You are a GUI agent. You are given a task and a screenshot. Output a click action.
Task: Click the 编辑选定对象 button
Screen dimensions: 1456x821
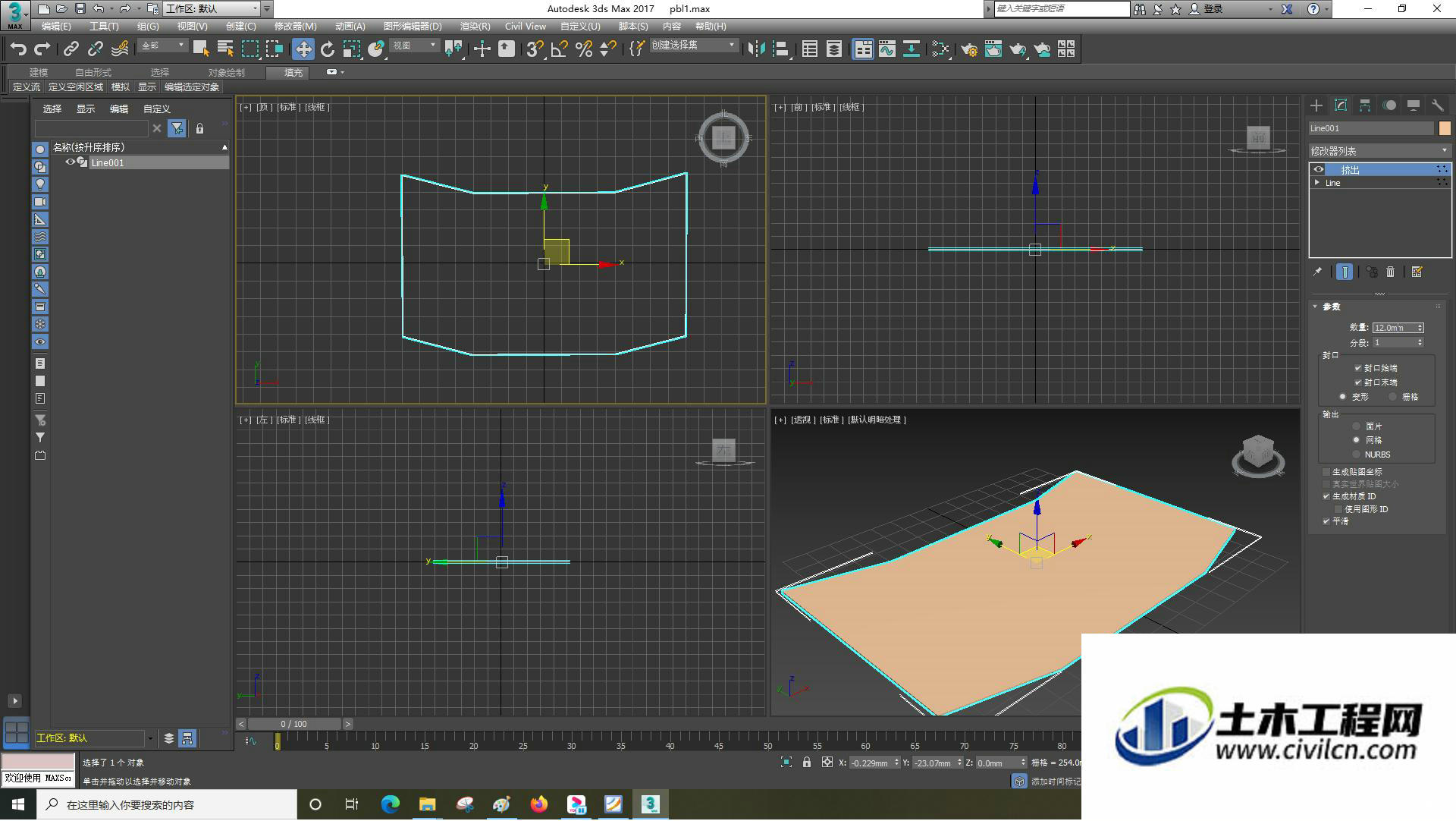[192, 87]
